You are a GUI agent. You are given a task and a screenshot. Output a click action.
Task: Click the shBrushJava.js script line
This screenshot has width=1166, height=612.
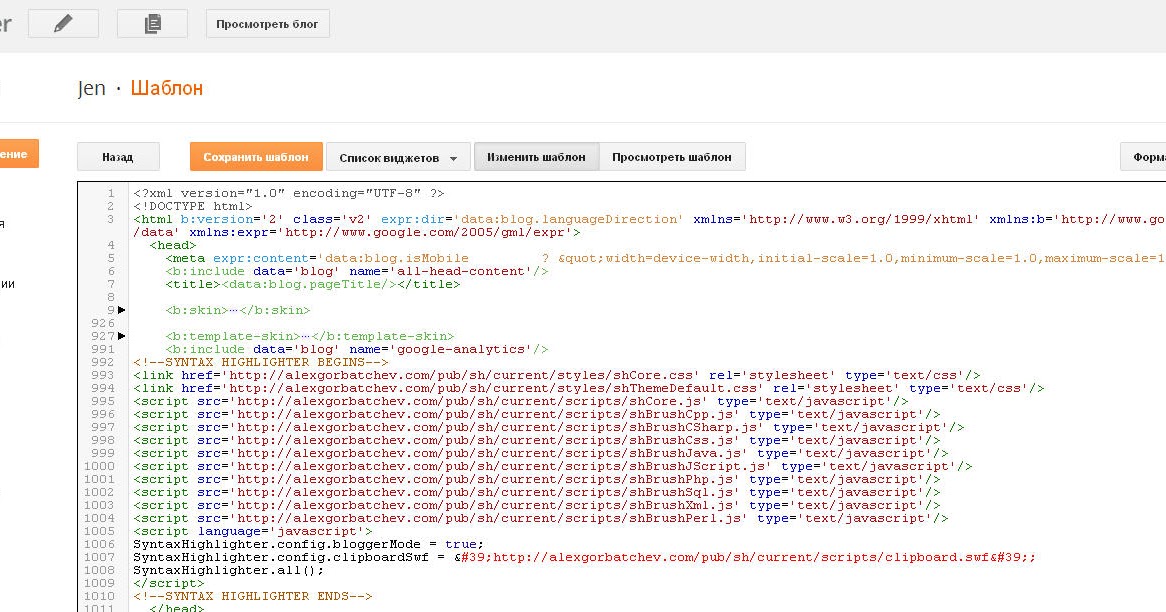pyautogui.click(x=541, y=454)
